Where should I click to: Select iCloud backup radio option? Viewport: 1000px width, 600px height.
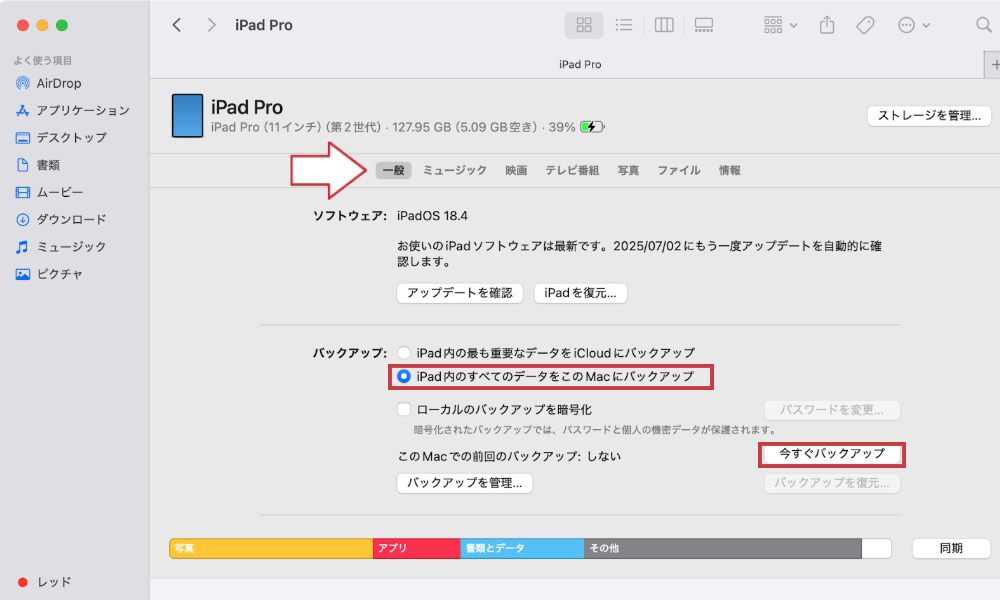(x=404, y=353)
